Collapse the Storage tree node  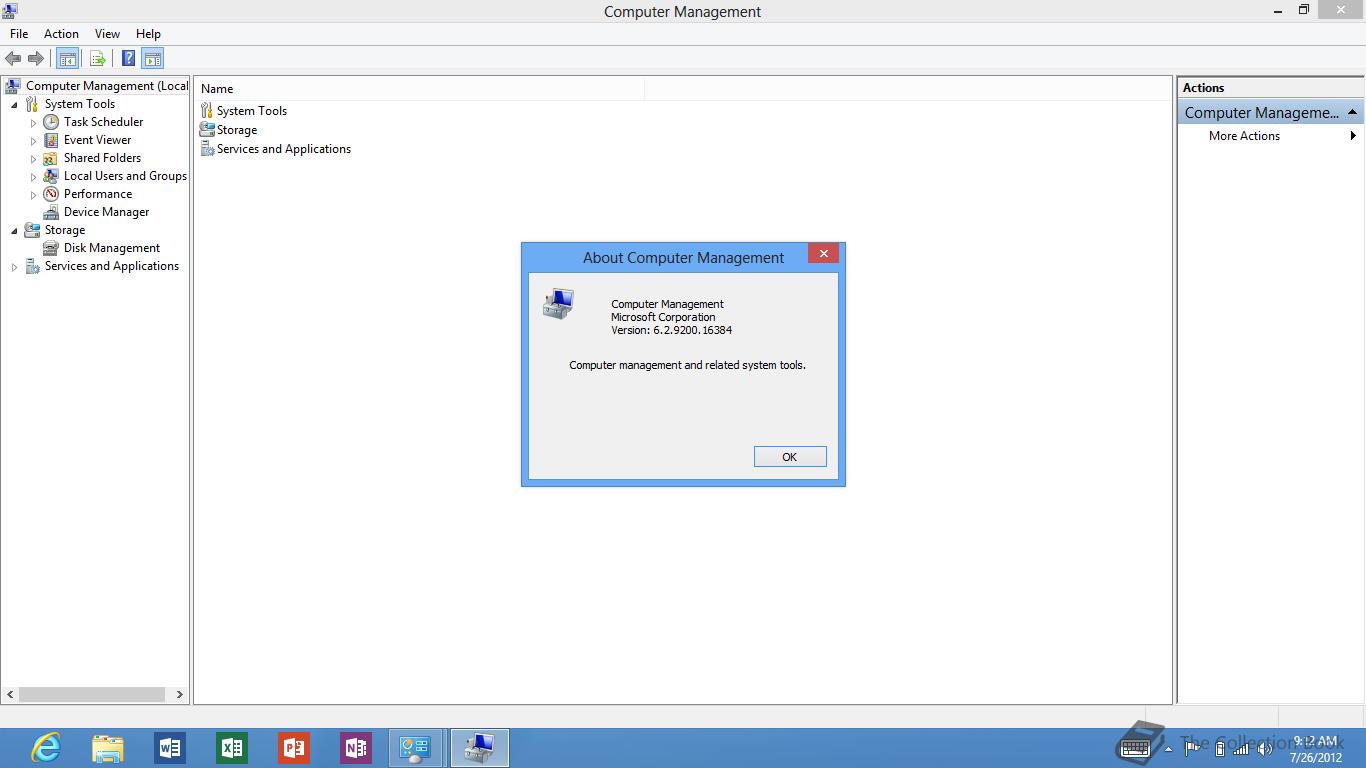click(14, 231)
